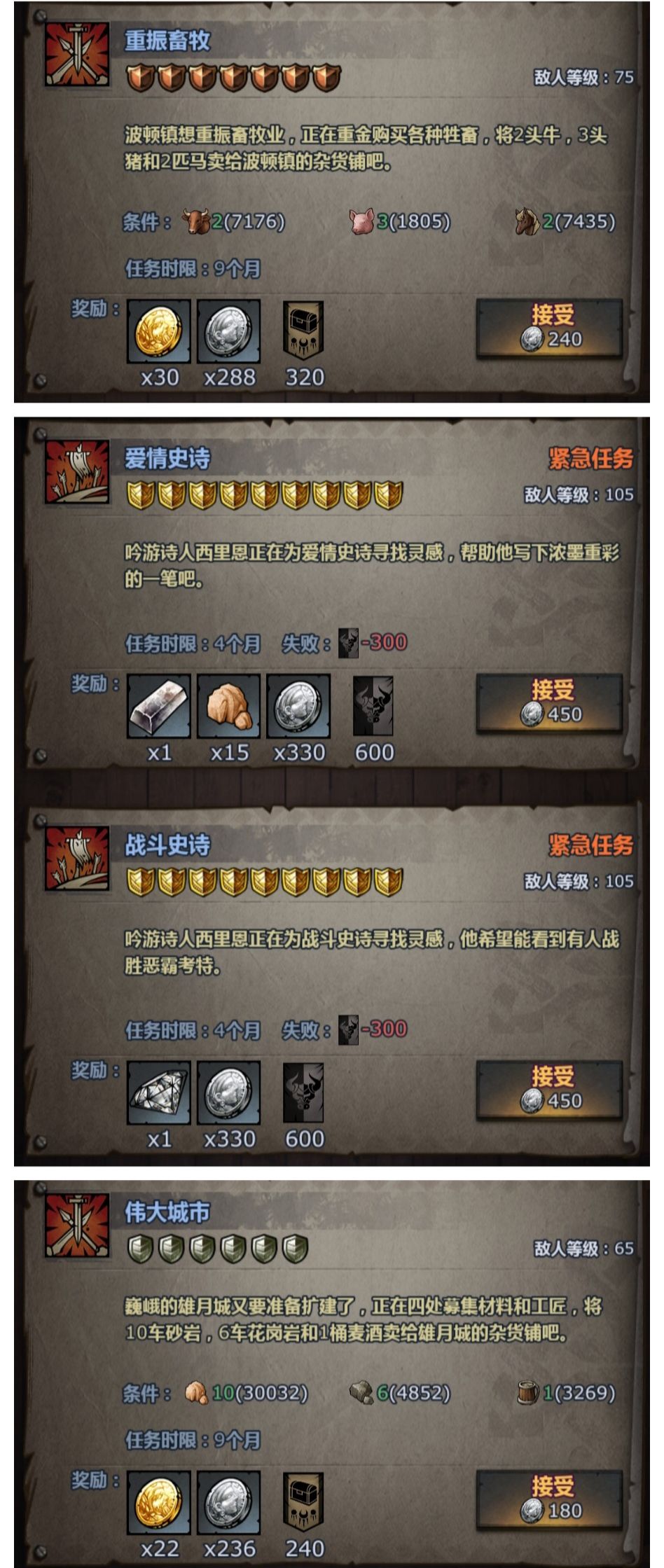664x1568 pixels.
Task: Click the sandstone rock reward x15 icon
Action: [229, 707]
